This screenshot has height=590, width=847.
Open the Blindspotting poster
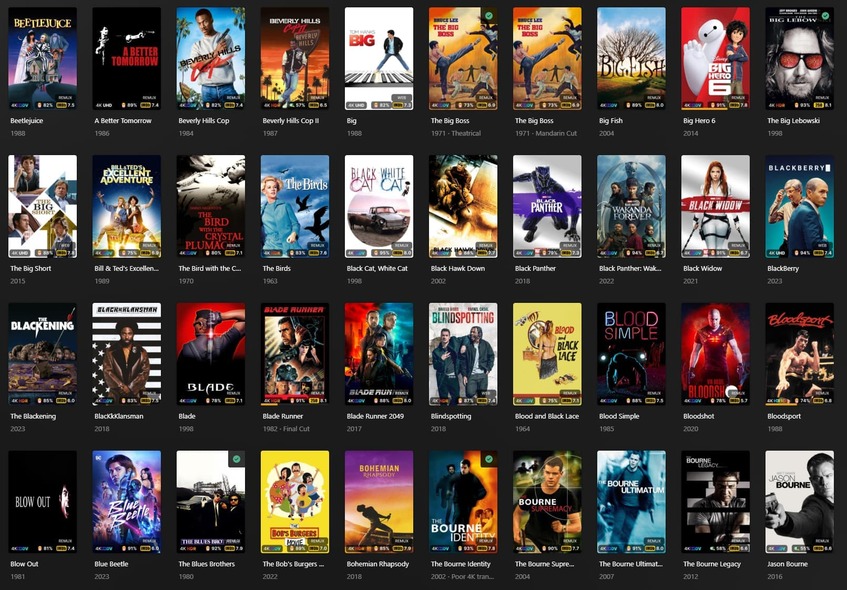coord(463,354)
